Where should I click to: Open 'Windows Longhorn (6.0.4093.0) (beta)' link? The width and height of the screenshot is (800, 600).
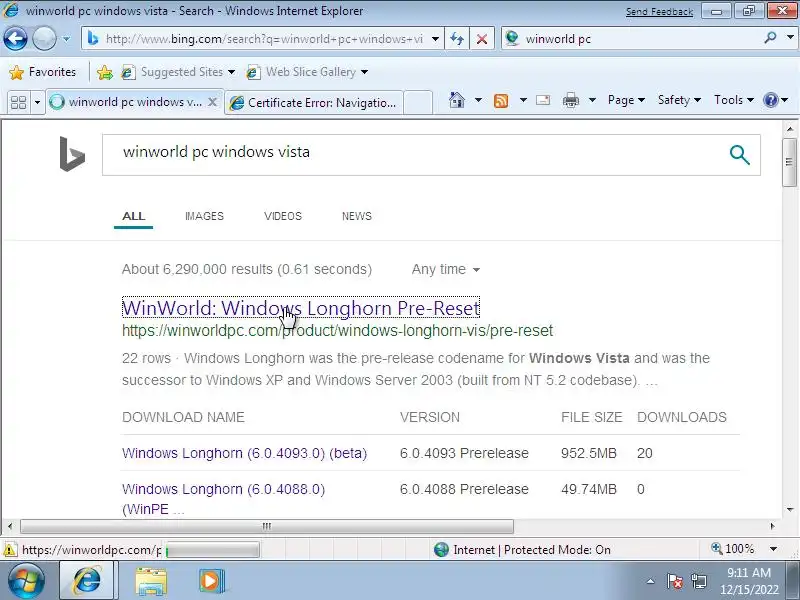click(x=244, y=453)
